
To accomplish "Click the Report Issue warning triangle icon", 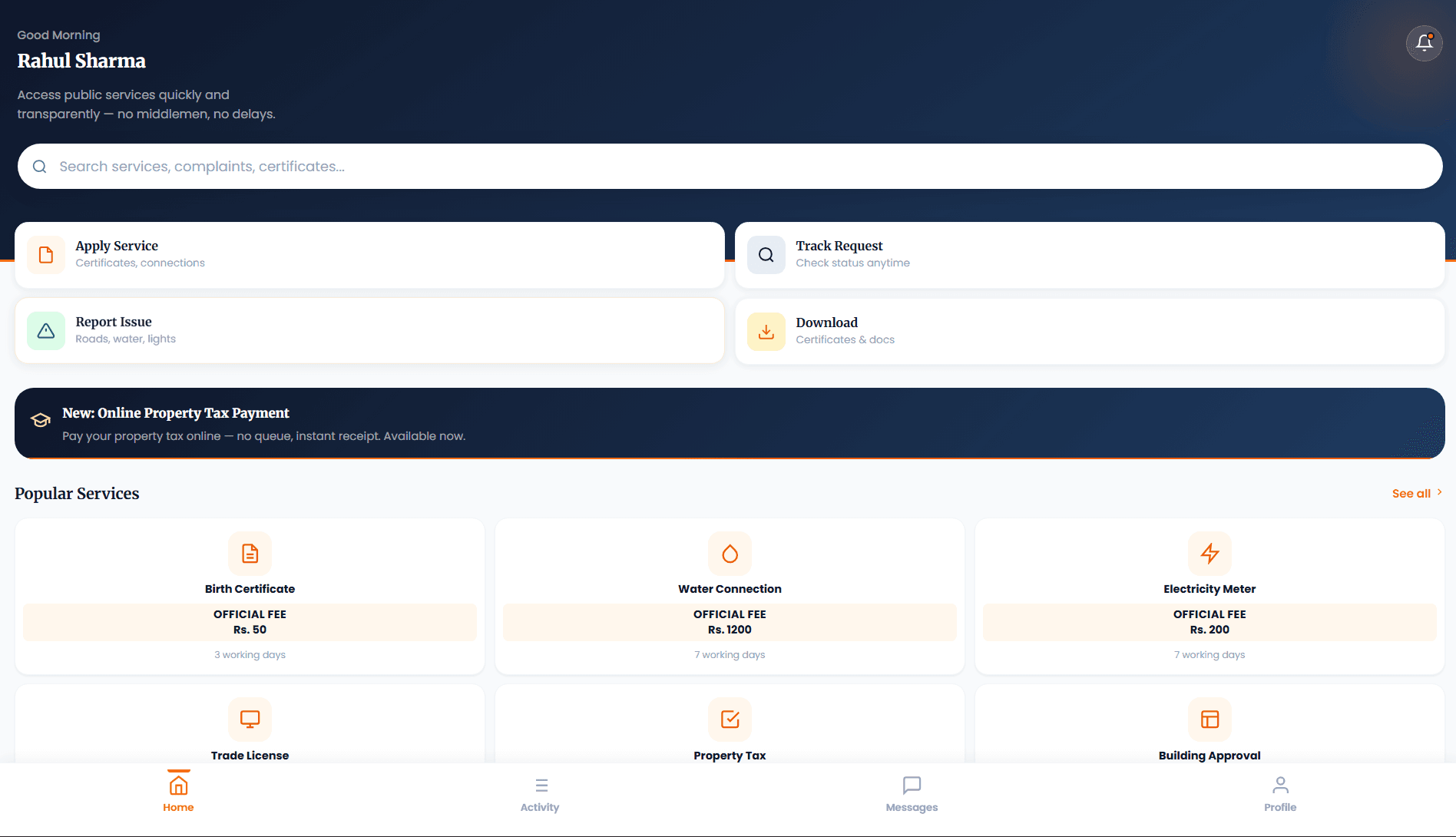I will click(x=46, y=331).
